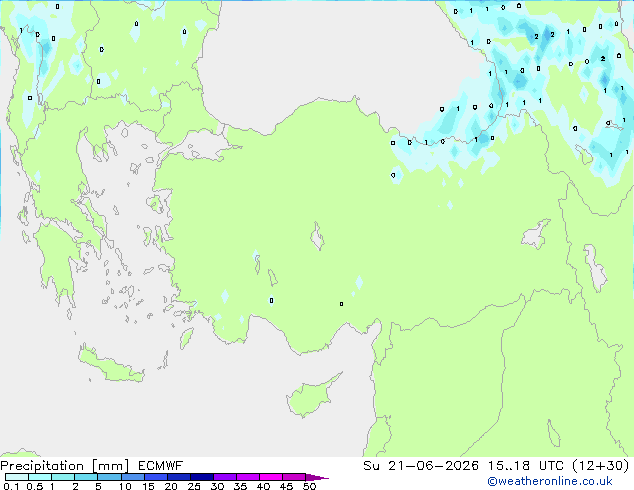Select the 15–20 mm legend color swatch

pos(156,477)
